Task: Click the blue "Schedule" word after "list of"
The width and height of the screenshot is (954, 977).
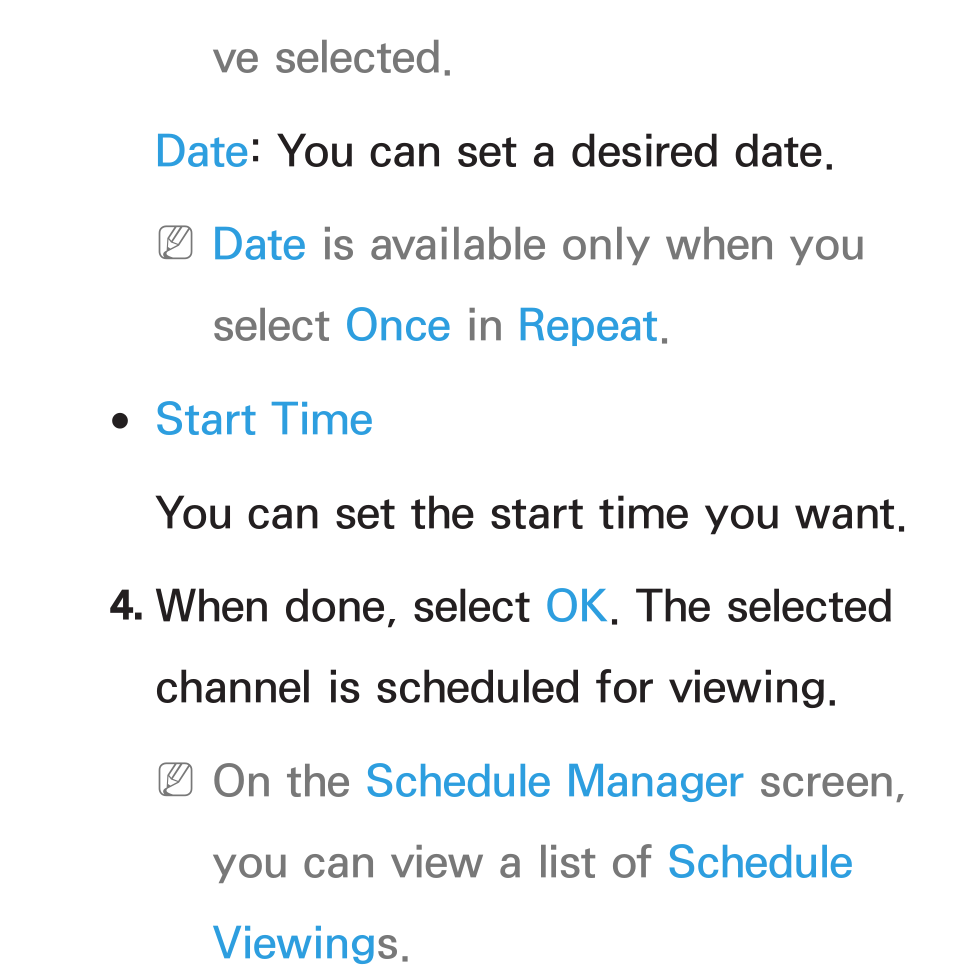Action: point(760,862)
